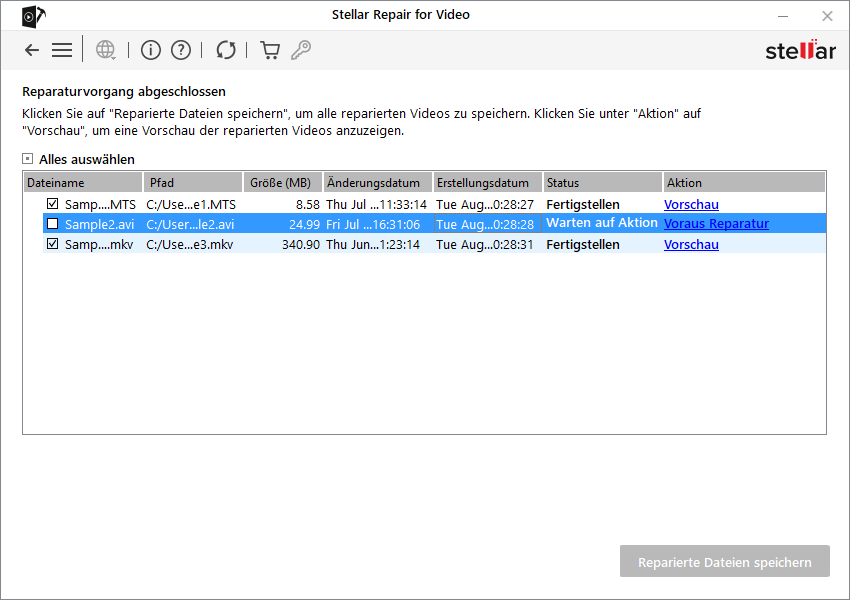
Task: Click Fertigstellen status of the MTS file
Action: [583, 204]
